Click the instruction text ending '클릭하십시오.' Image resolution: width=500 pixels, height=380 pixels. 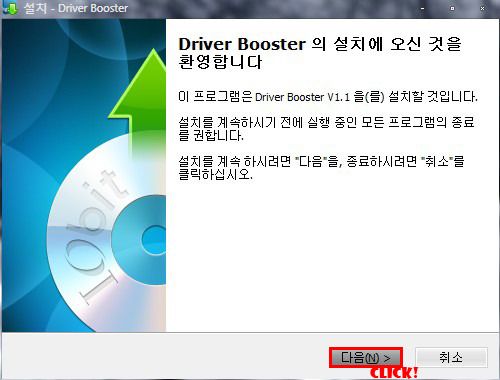click(x=321, y=168)
